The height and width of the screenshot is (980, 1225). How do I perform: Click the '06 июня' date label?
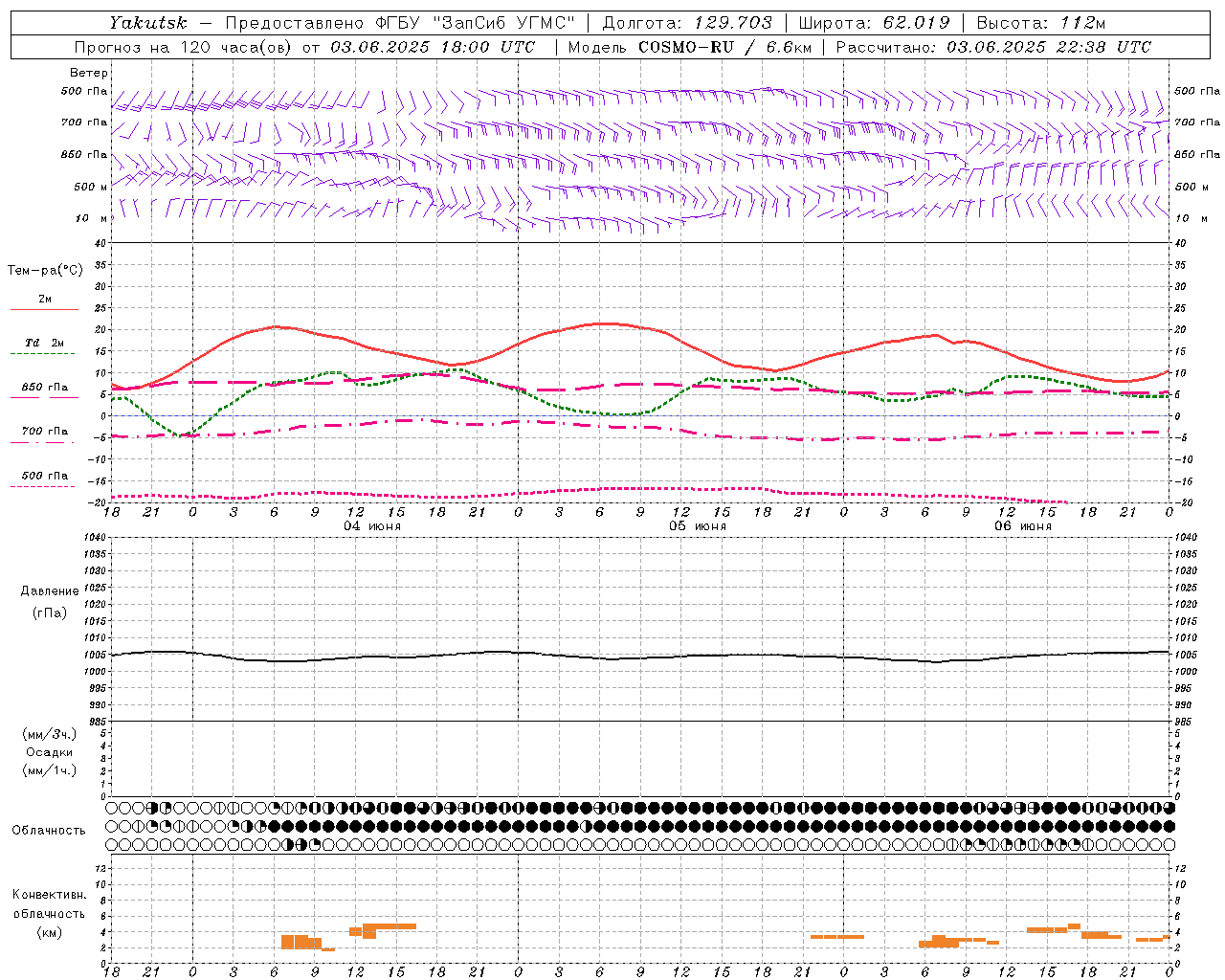(x=1022, y=526)
